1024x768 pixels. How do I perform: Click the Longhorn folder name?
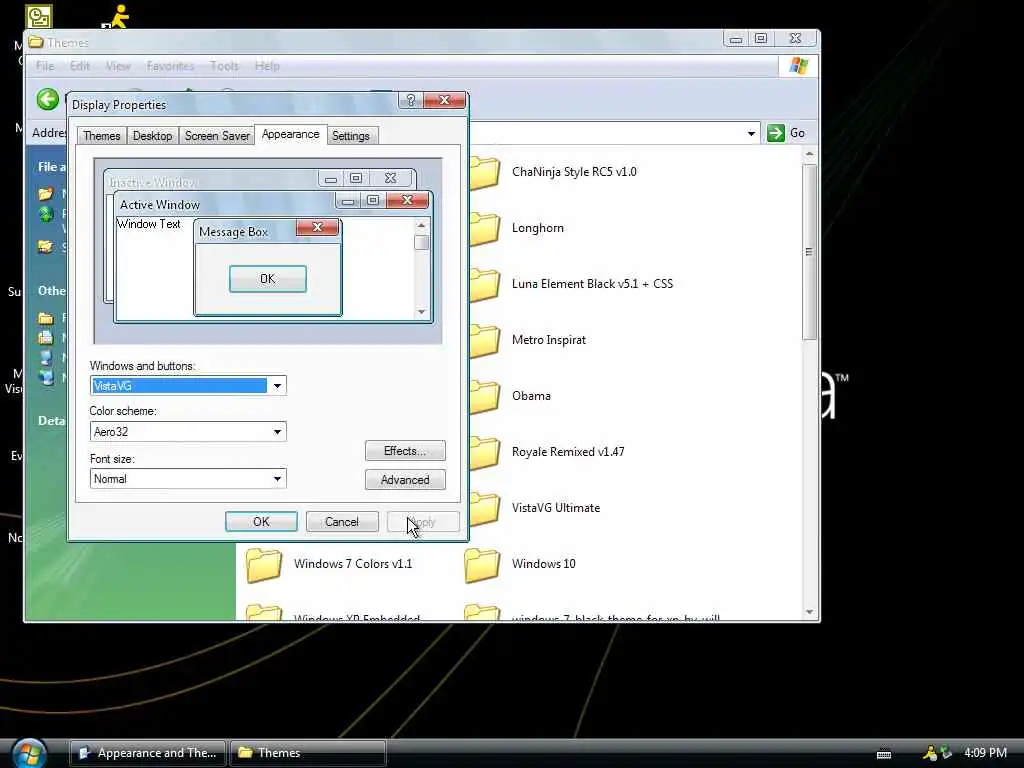pos(537,228)
